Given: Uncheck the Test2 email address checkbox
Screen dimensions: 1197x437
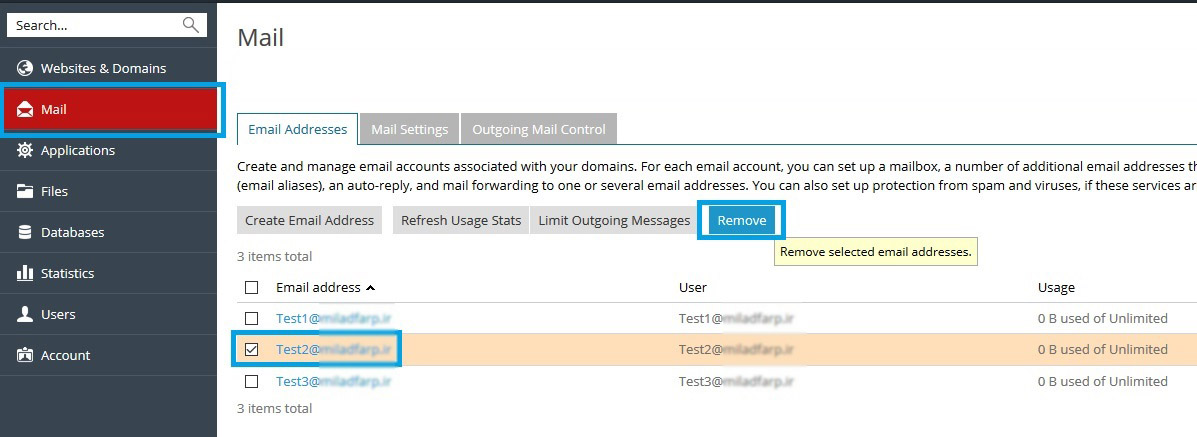Looking at the screenshot, I should coord(252,349).
